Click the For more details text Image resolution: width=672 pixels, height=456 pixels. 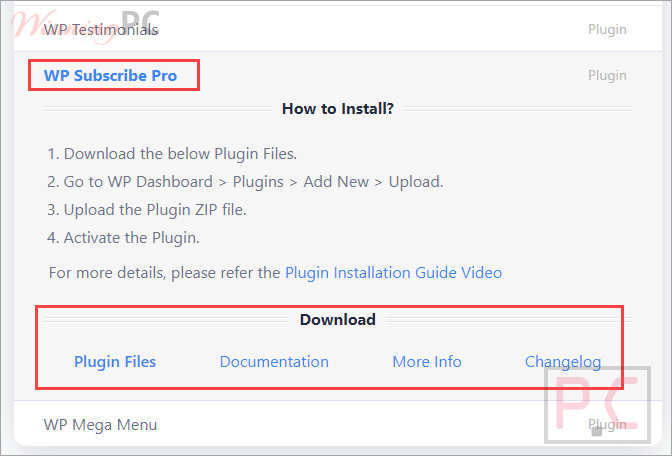[x=165, y=273]
